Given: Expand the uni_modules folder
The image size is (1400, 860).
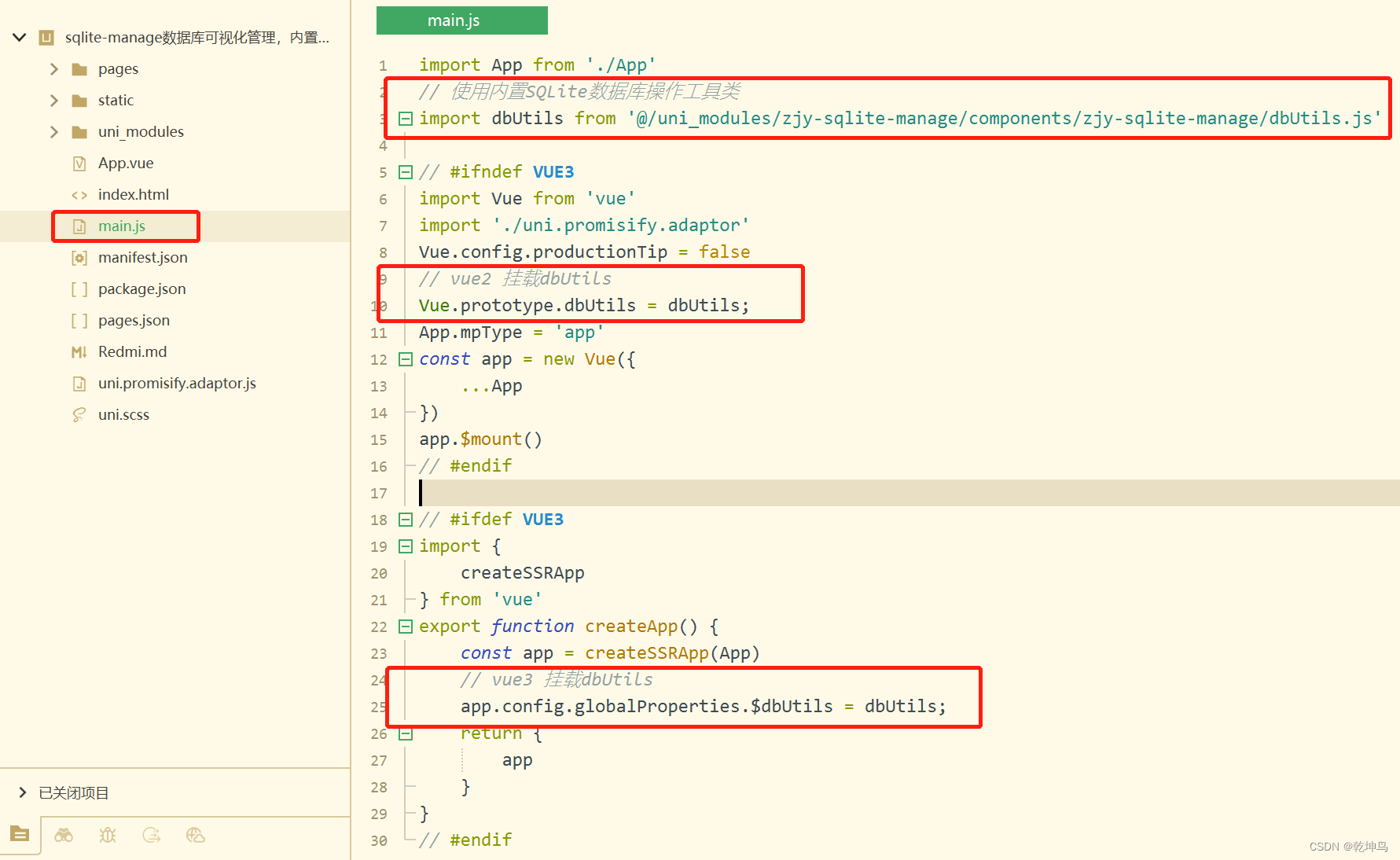Looking at the screenshot, I should (x=53, y=131).
